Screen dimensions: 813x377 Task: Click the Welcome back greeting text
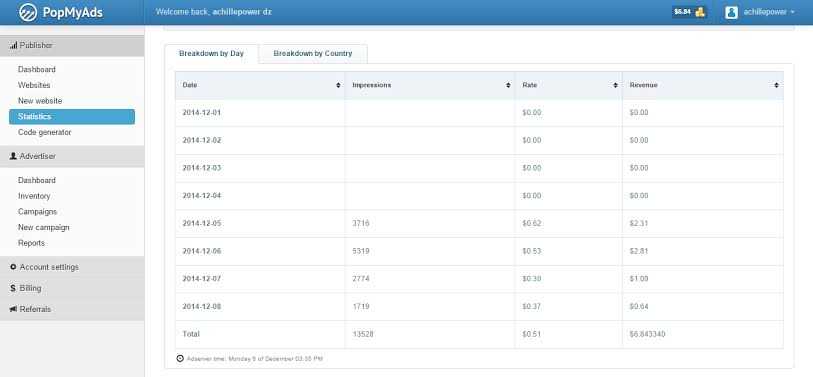click(x=214, y=12)
